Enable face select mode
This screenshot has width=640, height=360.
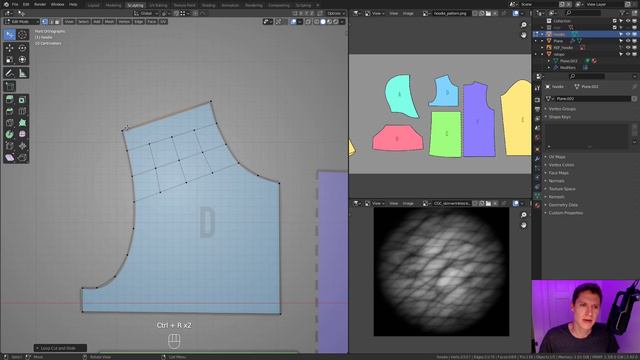57,22
